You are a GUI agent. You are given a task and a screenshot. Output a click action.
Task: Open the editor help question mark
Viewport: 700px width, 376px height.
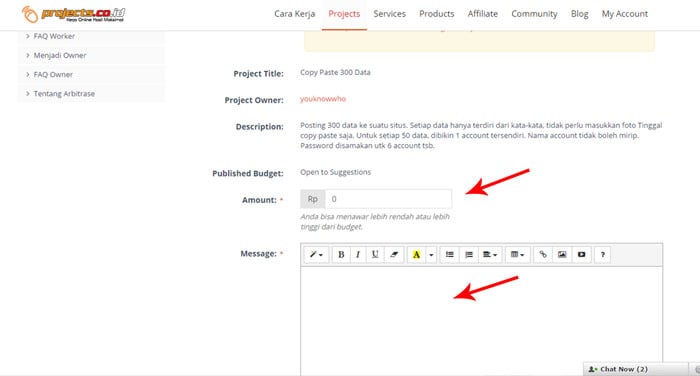coord(603,255)
